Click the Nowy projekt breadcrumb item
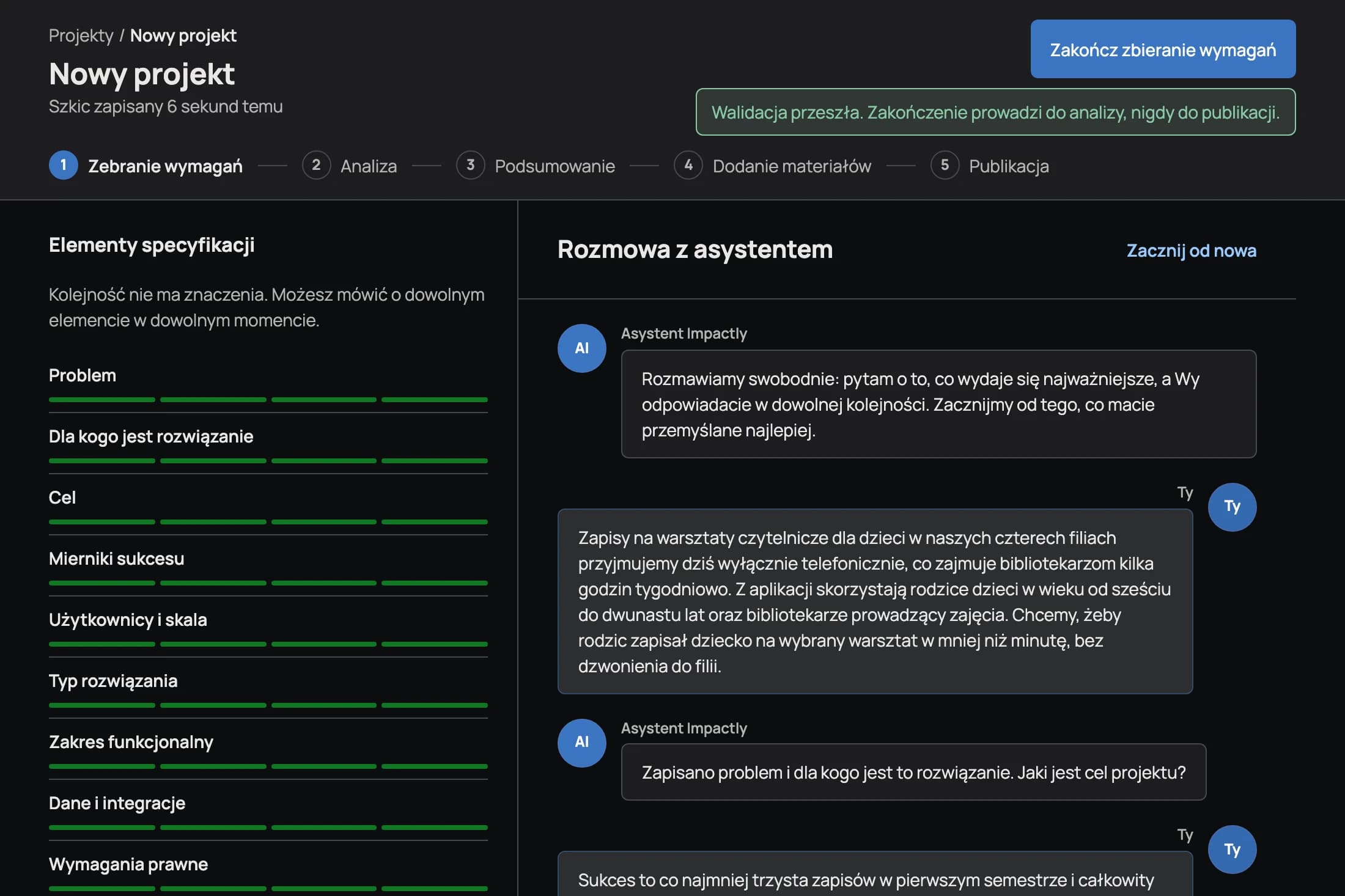The height and width of the screenshot is (896, 1345). [x=183, y=35]
